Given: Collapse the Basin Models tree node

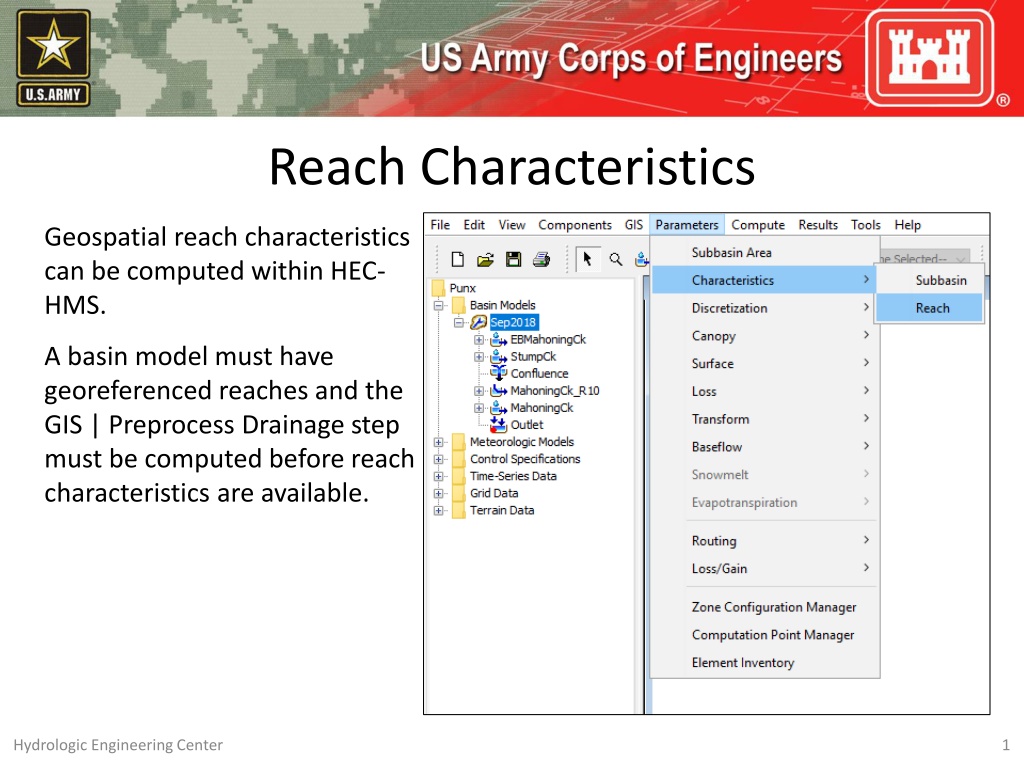Looking at the screenshot, I should [x=438, y=305].
